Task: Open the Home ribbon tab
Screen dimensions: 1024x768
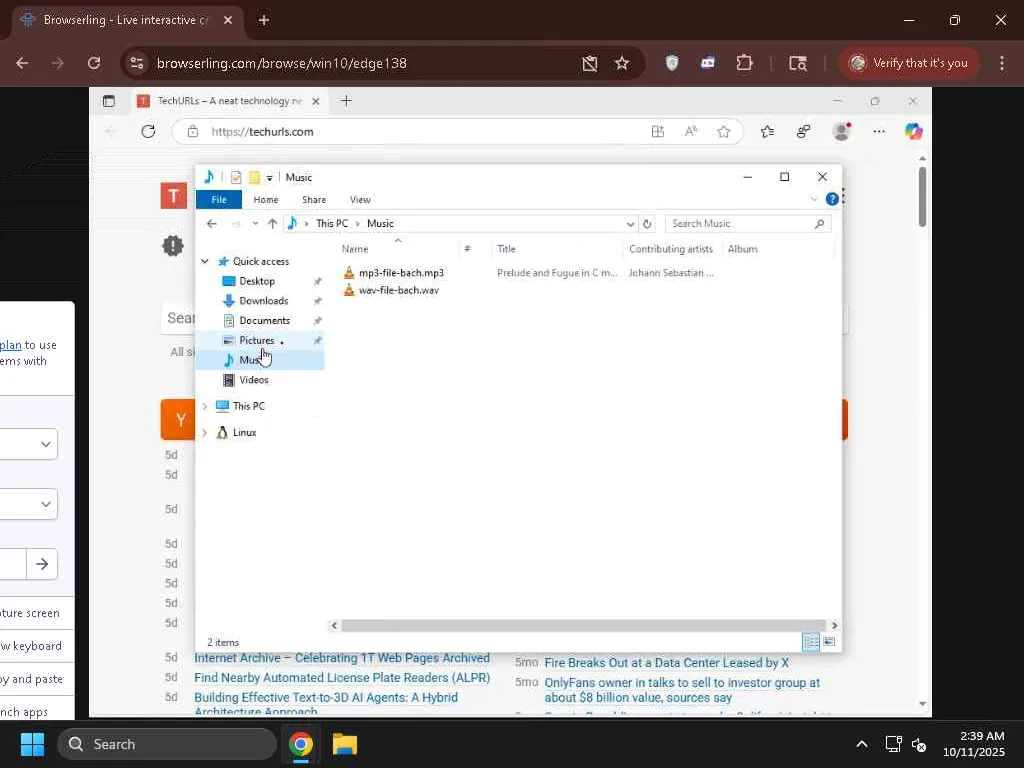Action: tap(266, 200)
